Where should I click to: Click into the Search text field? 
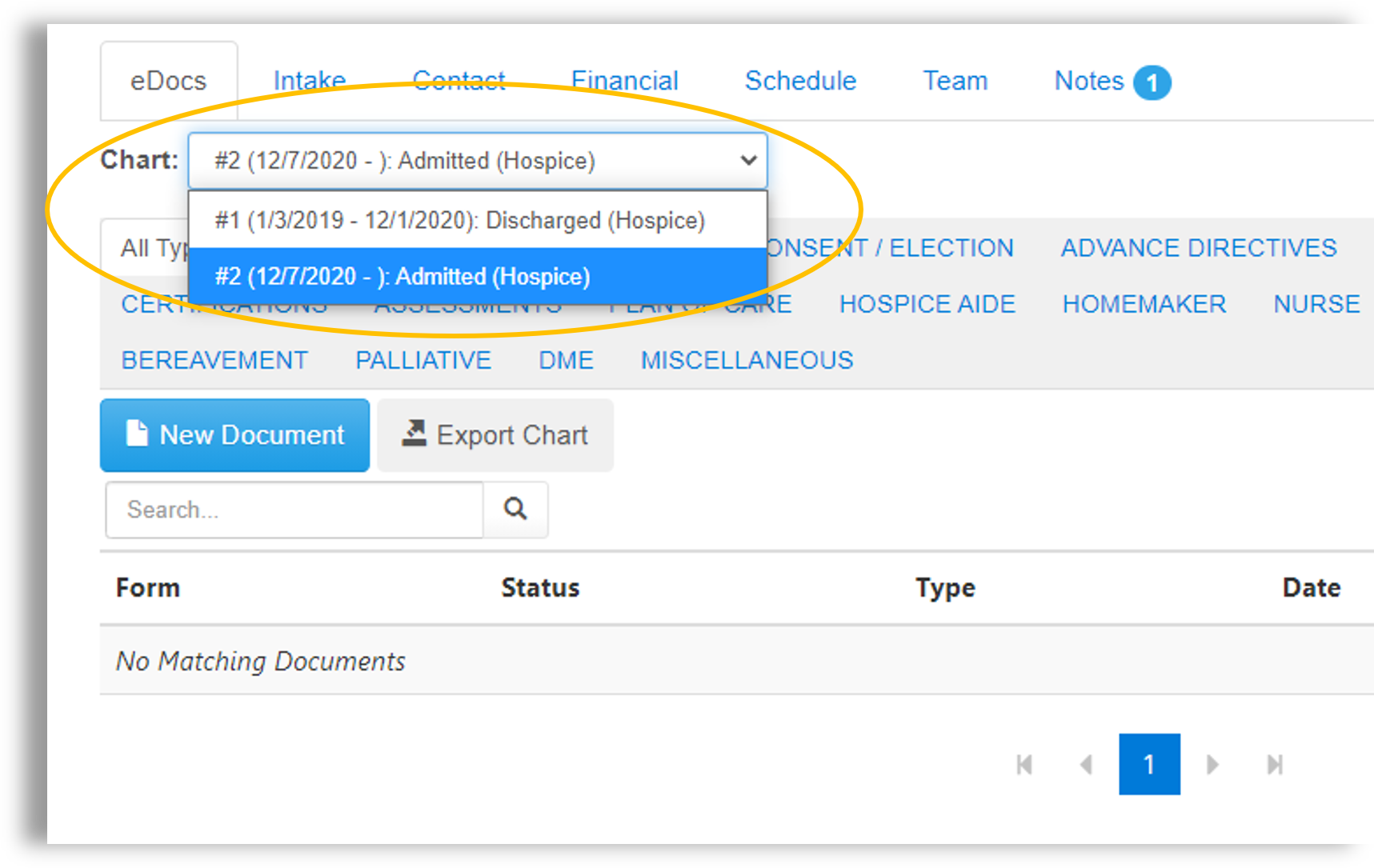tap(294, 510)
